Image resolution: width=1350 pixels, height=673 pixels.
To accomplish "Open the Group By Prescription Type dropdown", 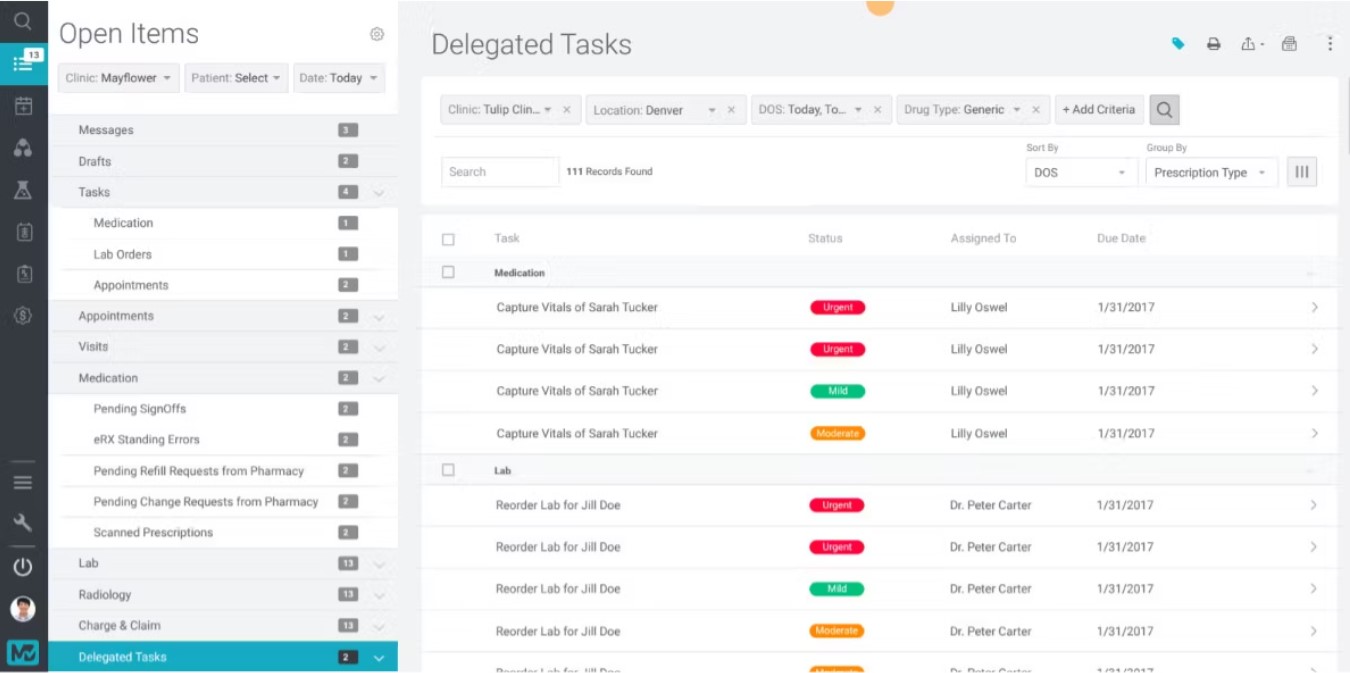I will [1210, 172].
